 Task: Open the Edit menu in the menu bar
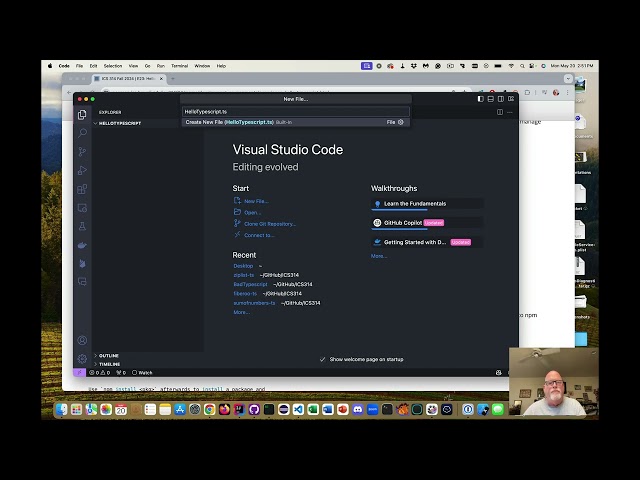tap(93, 66)
